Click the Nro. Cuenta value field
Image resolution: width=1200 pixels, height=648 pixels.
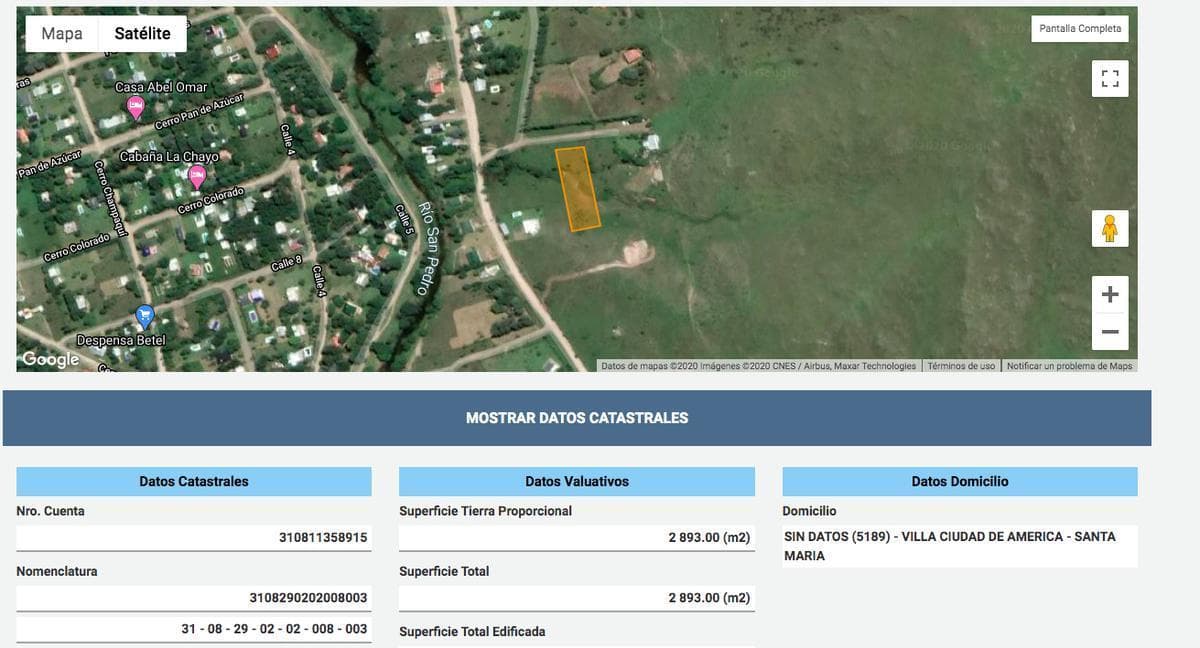[x=194, y=538]
